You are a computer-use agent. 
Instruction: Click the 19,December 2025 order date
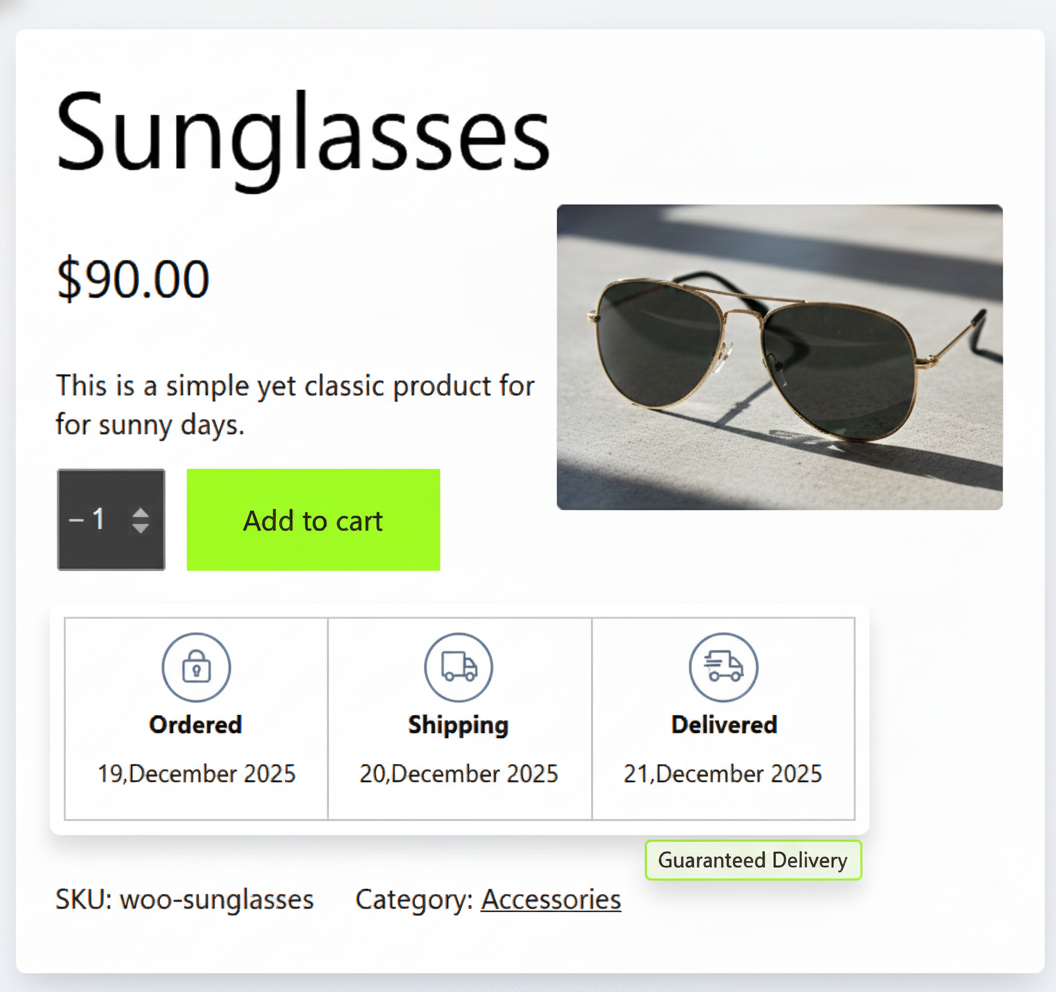coord(196,774)
